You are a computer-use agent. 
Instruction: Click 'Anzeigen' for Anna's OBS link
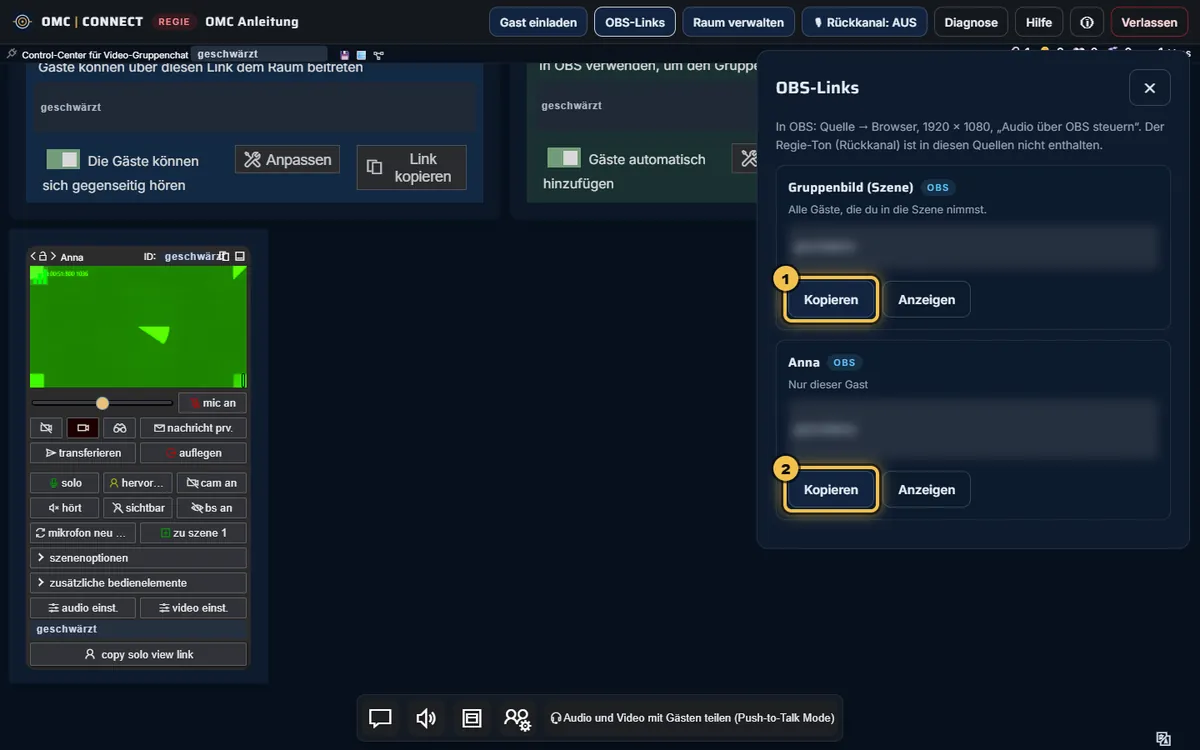tap(926, 490)
